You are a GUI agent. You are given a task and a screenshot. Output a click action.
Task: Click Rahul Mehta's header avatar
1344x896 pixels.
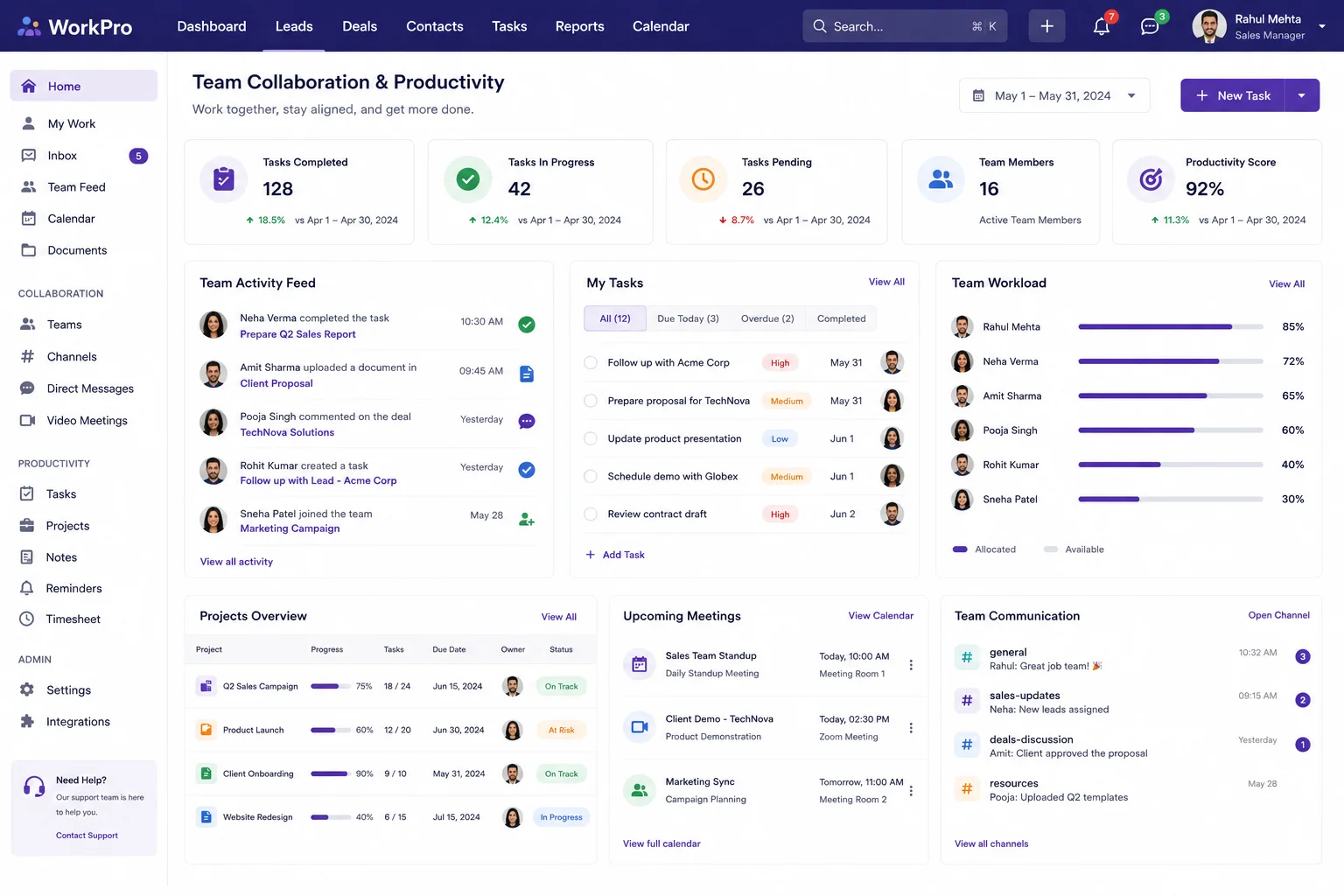click(1209, 26)
